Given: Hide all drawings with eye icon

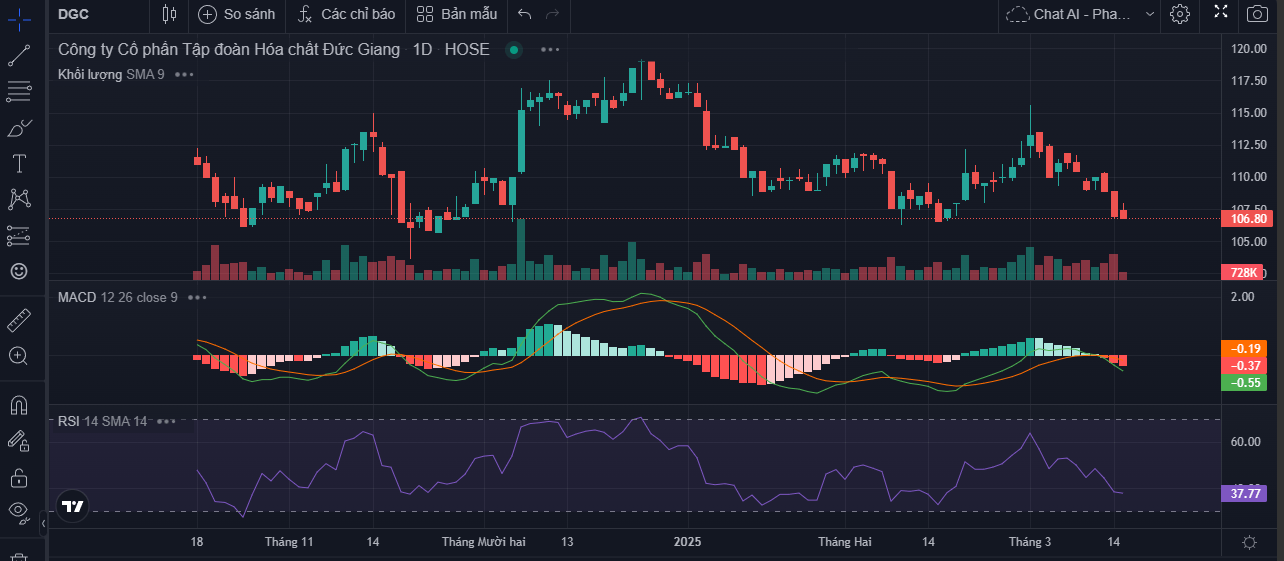Looking at the screenshot, I should click(x=19, y=511).
